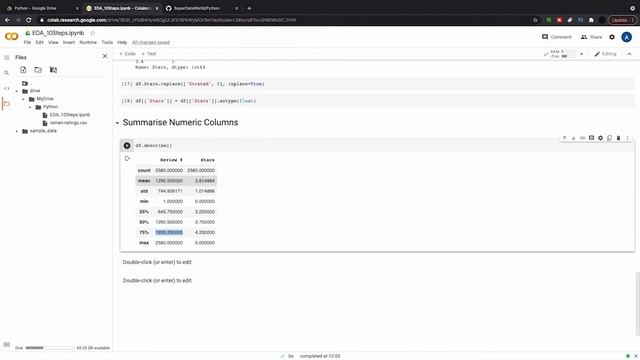
Task: Collapse the Python folder
Action: tap(30, 107)
